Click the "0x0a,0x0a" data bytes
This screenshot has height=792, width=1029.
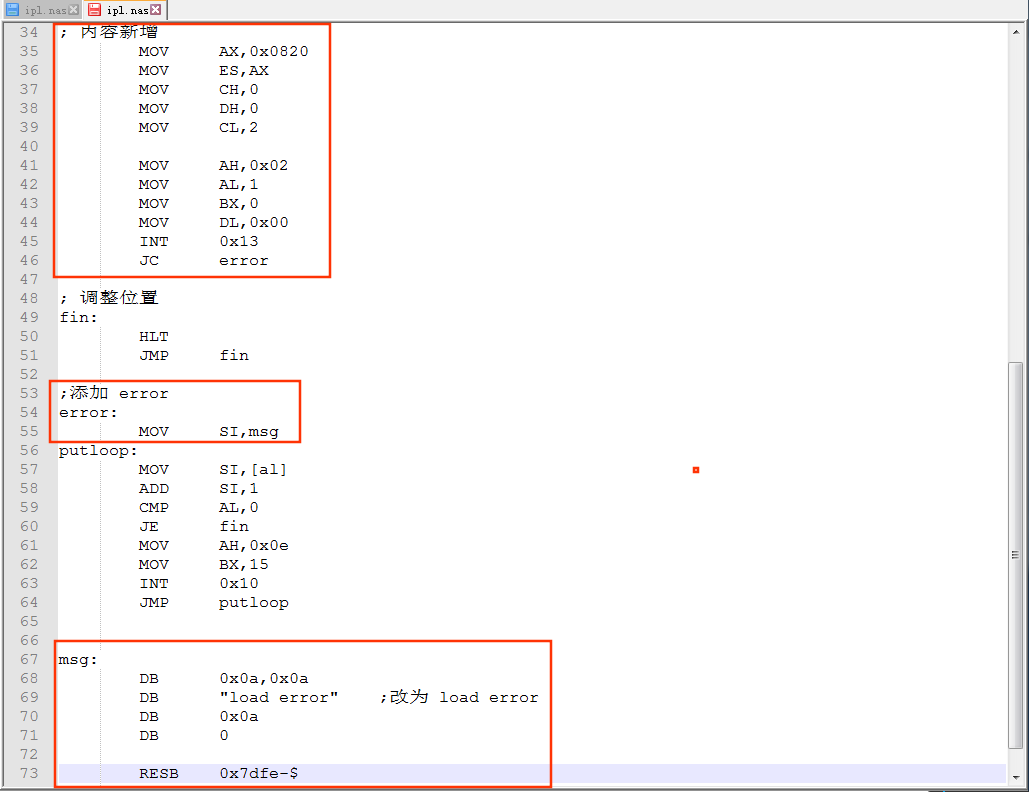pyautogui.click(x=264, y=678)
